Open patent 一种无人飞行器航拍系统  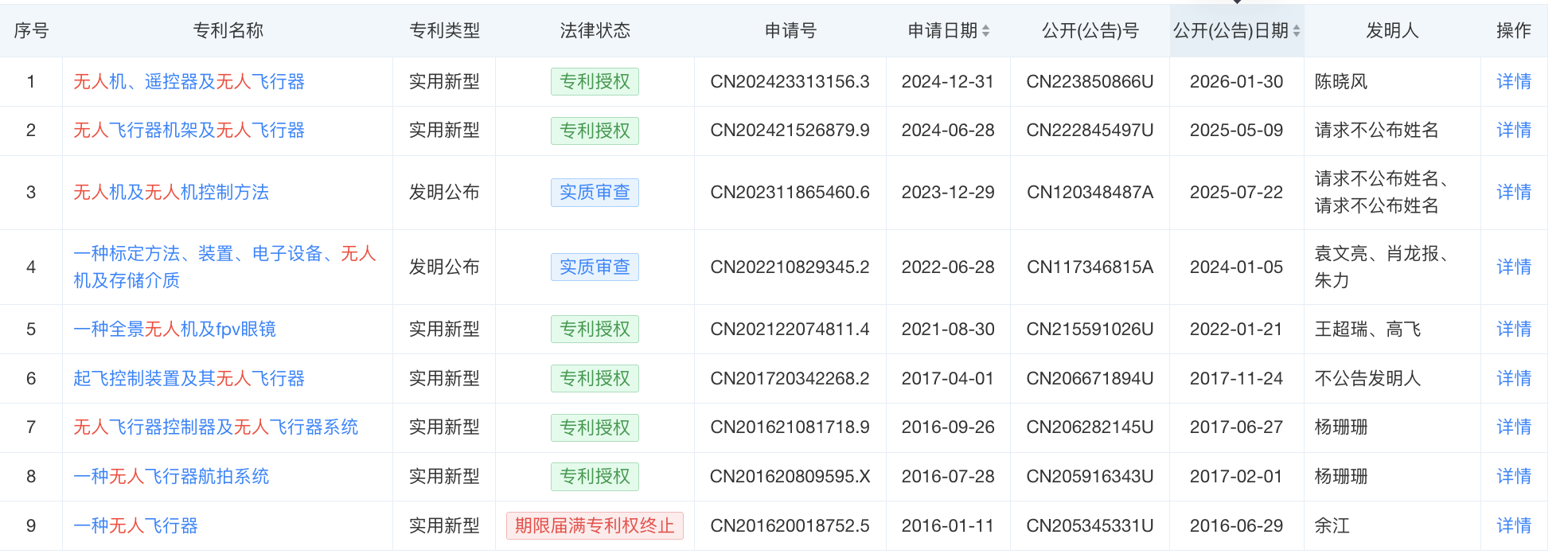click(x=171, y=476)
